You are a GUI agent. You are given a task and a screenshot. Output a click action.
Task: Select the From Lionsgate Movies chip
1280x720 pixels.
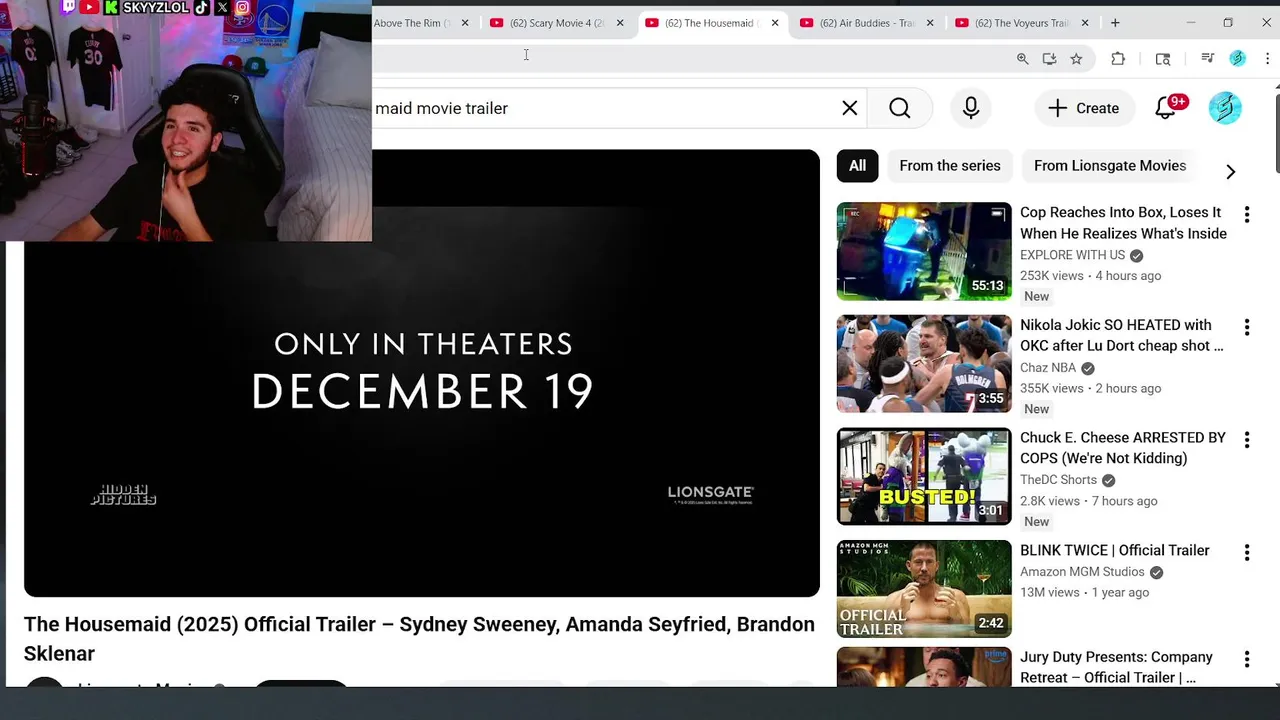click(x=1110, y=166)
